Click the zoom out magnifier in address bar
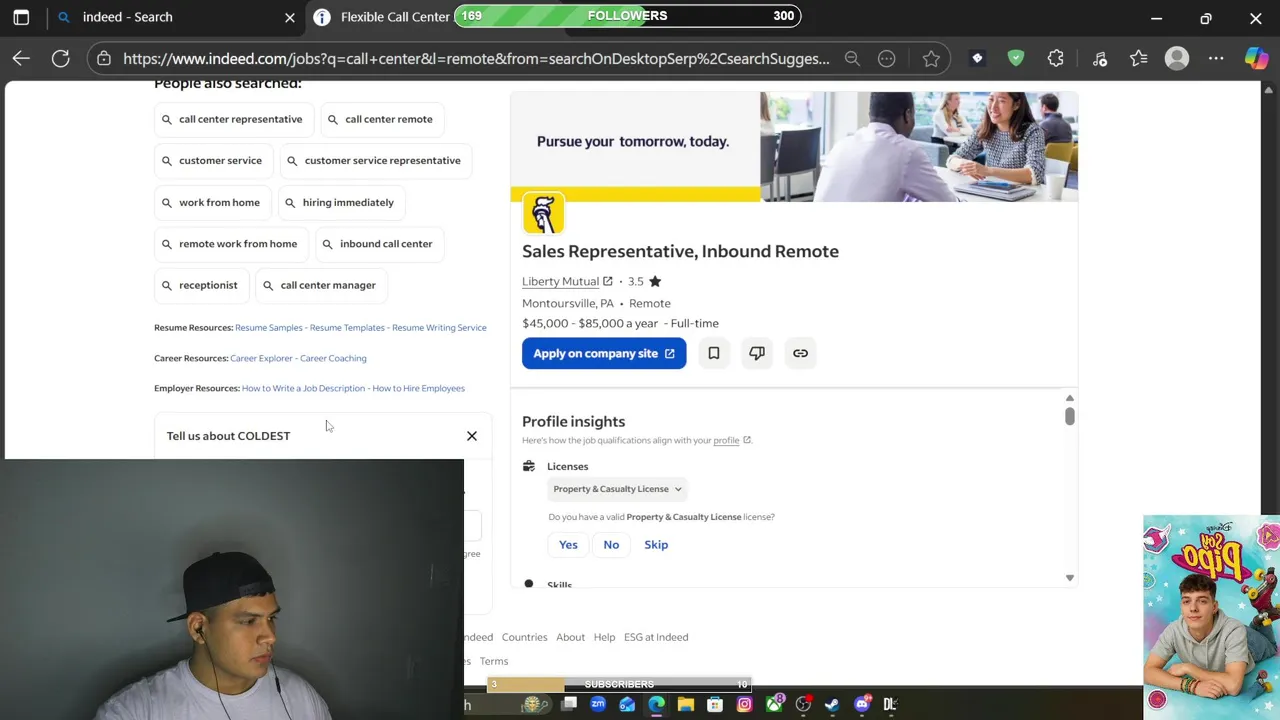1280x720 pixels. (x=852, y=59)
